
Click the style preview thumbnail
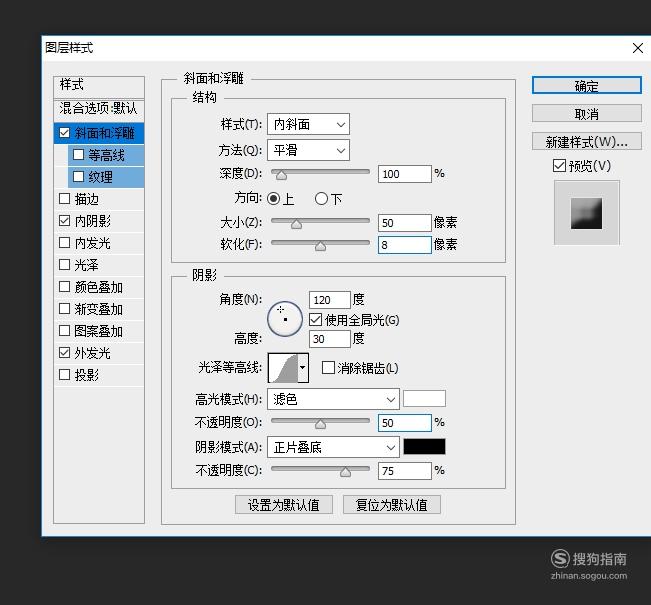click(587, 213)
